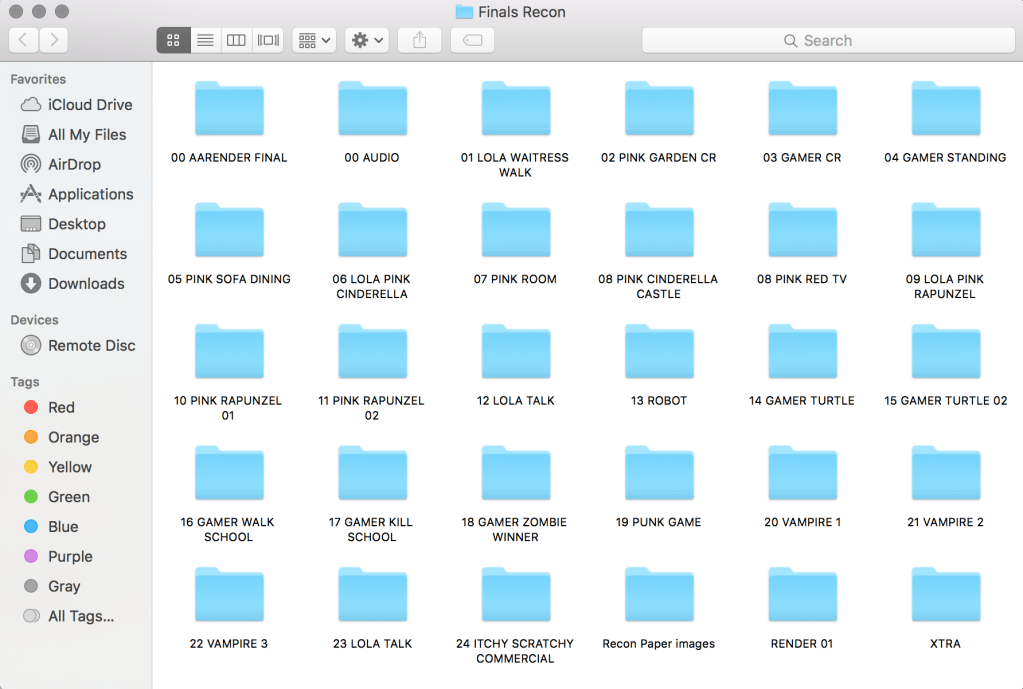The width and height of the screenshot is (1023, 689).
Task: Switch to Cover Flow view
Action: 268,40
